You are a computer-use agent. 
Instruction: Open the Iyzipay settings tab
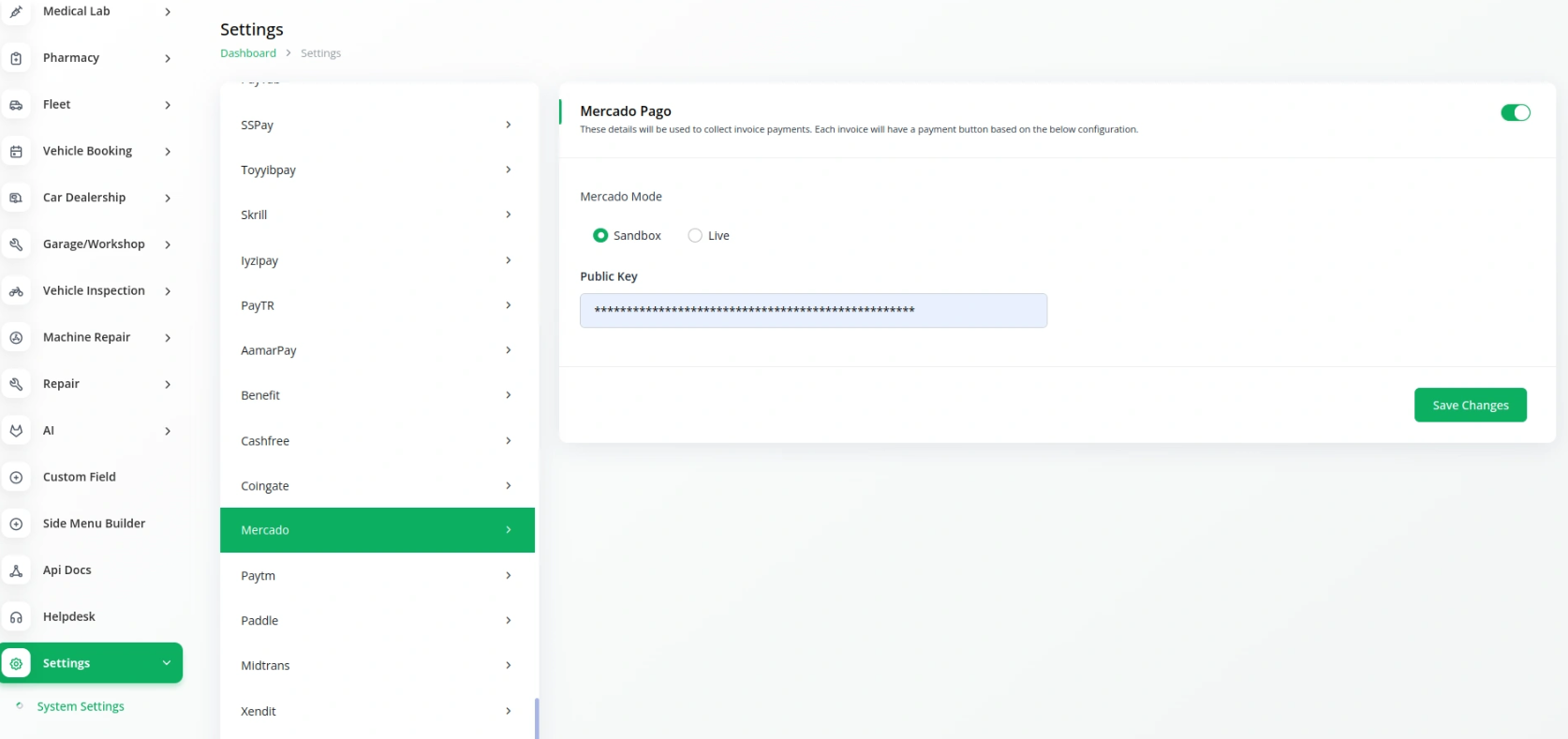(377, 260)
